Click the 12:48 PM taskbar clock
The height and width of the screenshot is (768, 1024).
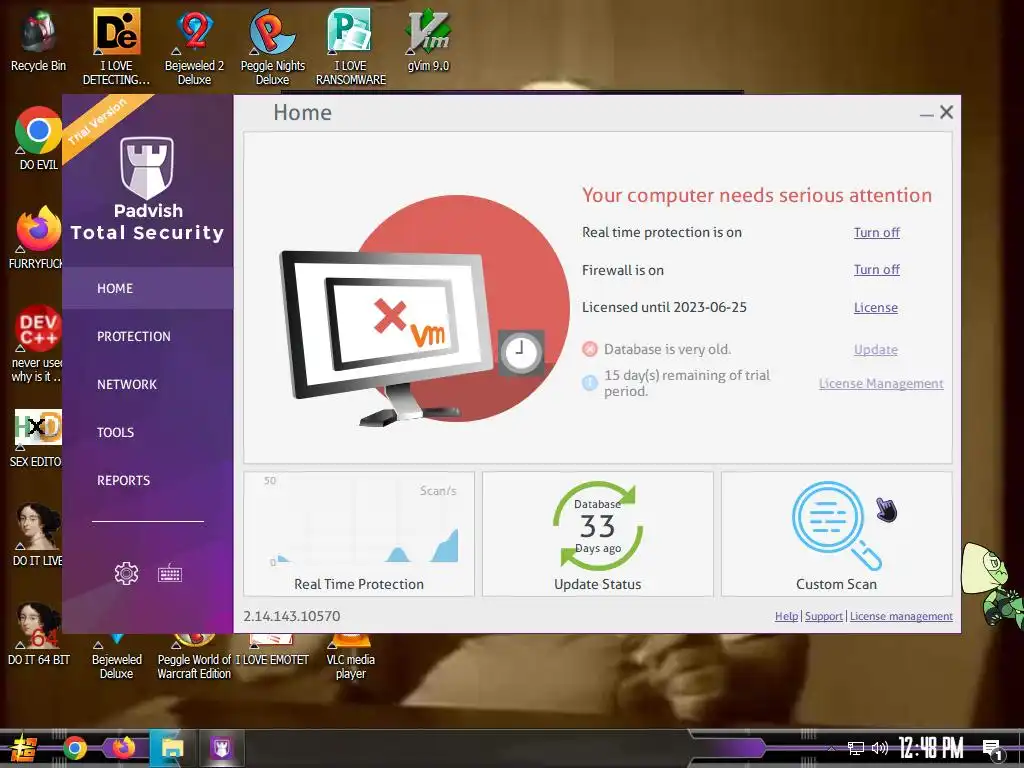pos(931,748)
